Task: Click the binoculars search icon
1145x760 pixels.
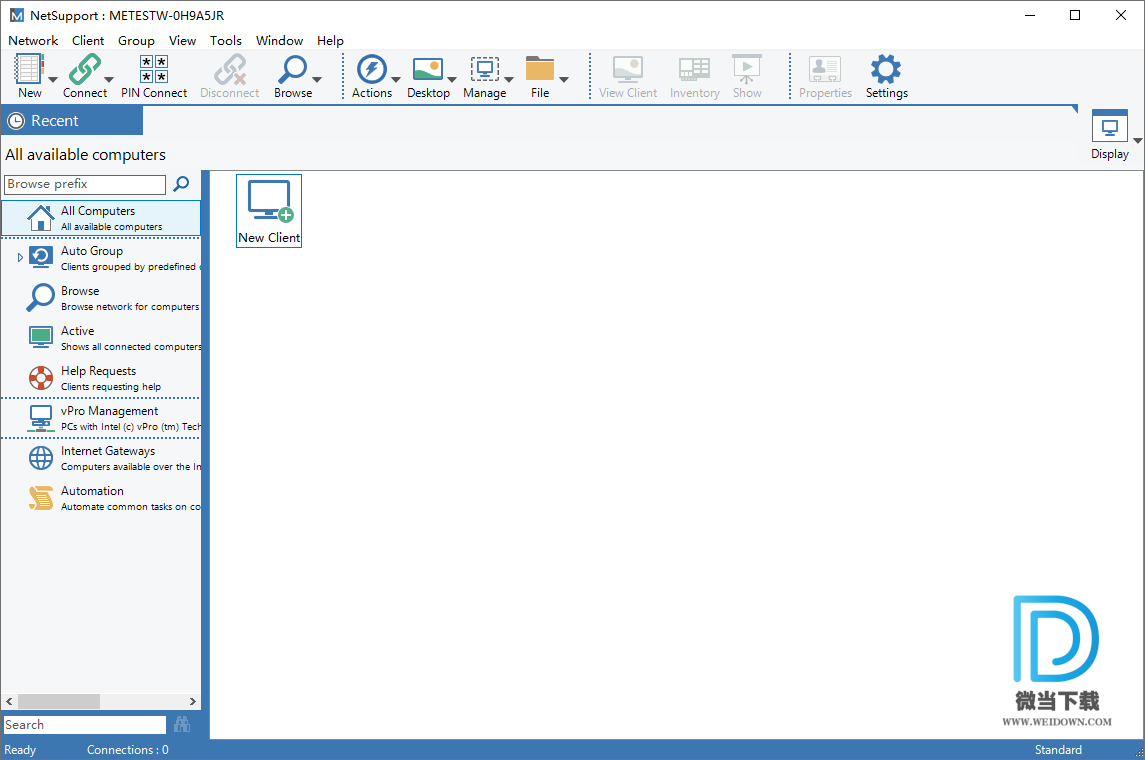Action: click(182, 724)
